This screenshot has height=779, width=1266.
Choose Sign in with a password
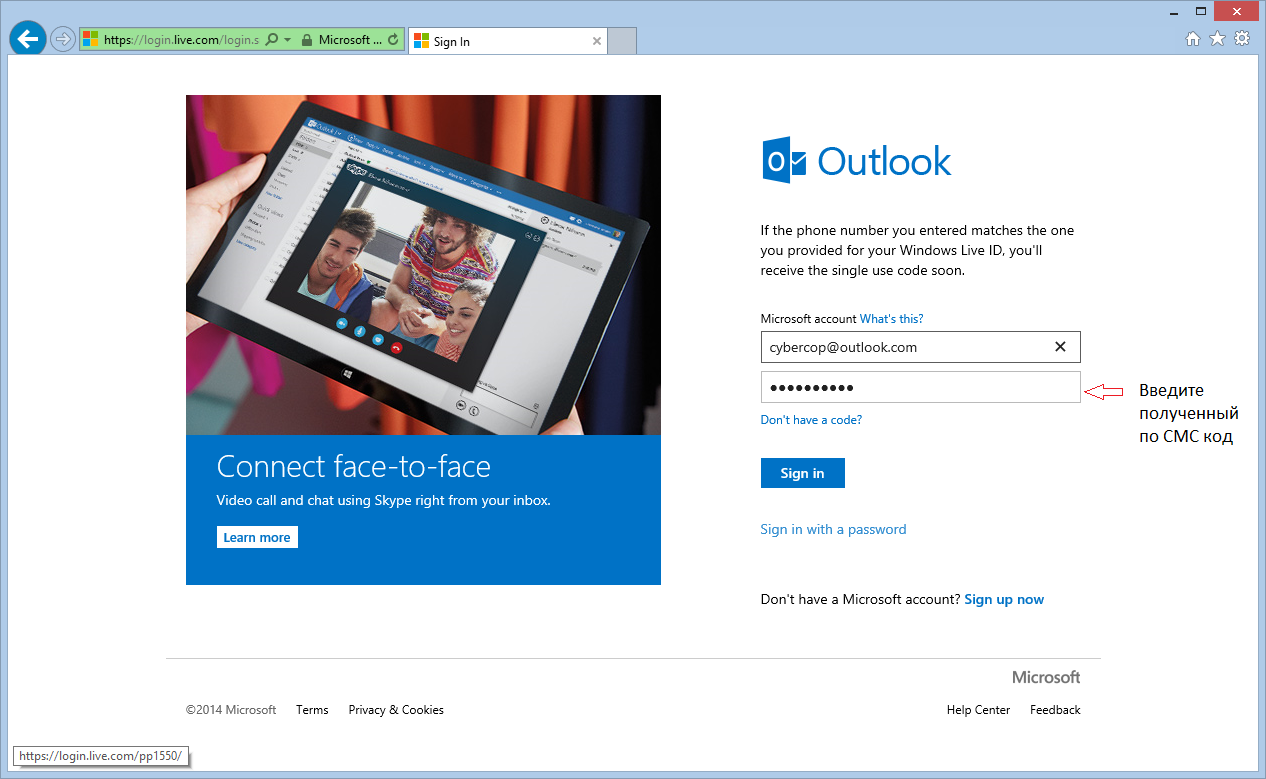pos(833,529)
